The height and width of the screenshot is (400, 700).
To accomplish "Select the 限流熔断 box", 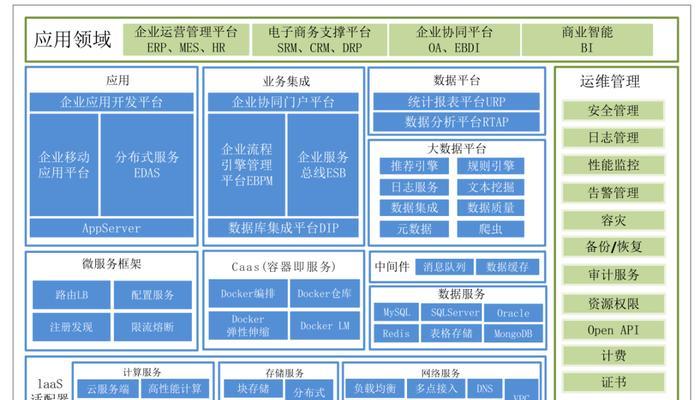I will [x=153, y=327].
